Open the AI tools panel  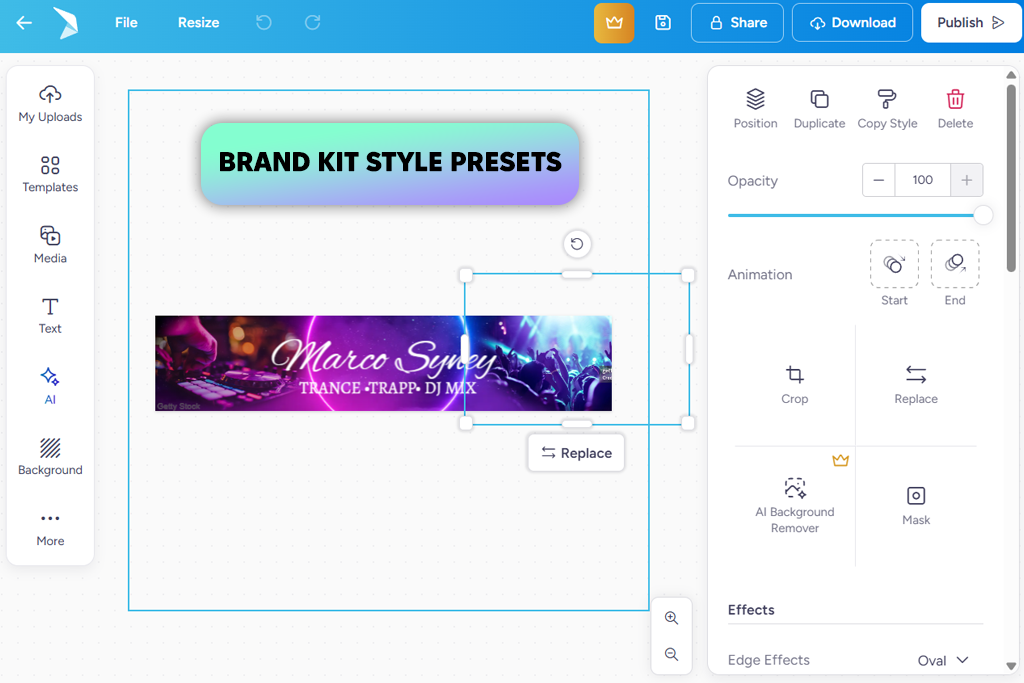pyautogui.click(x=50, y=387)
